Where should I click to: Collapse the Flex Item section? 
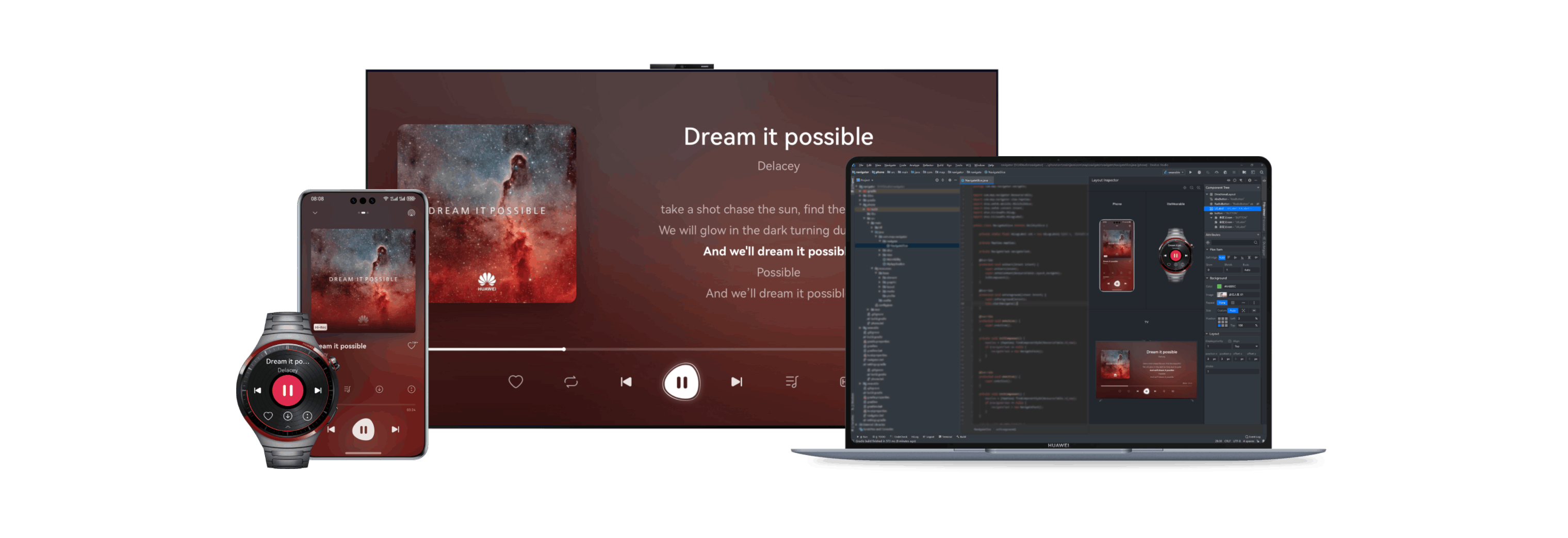1207,250
